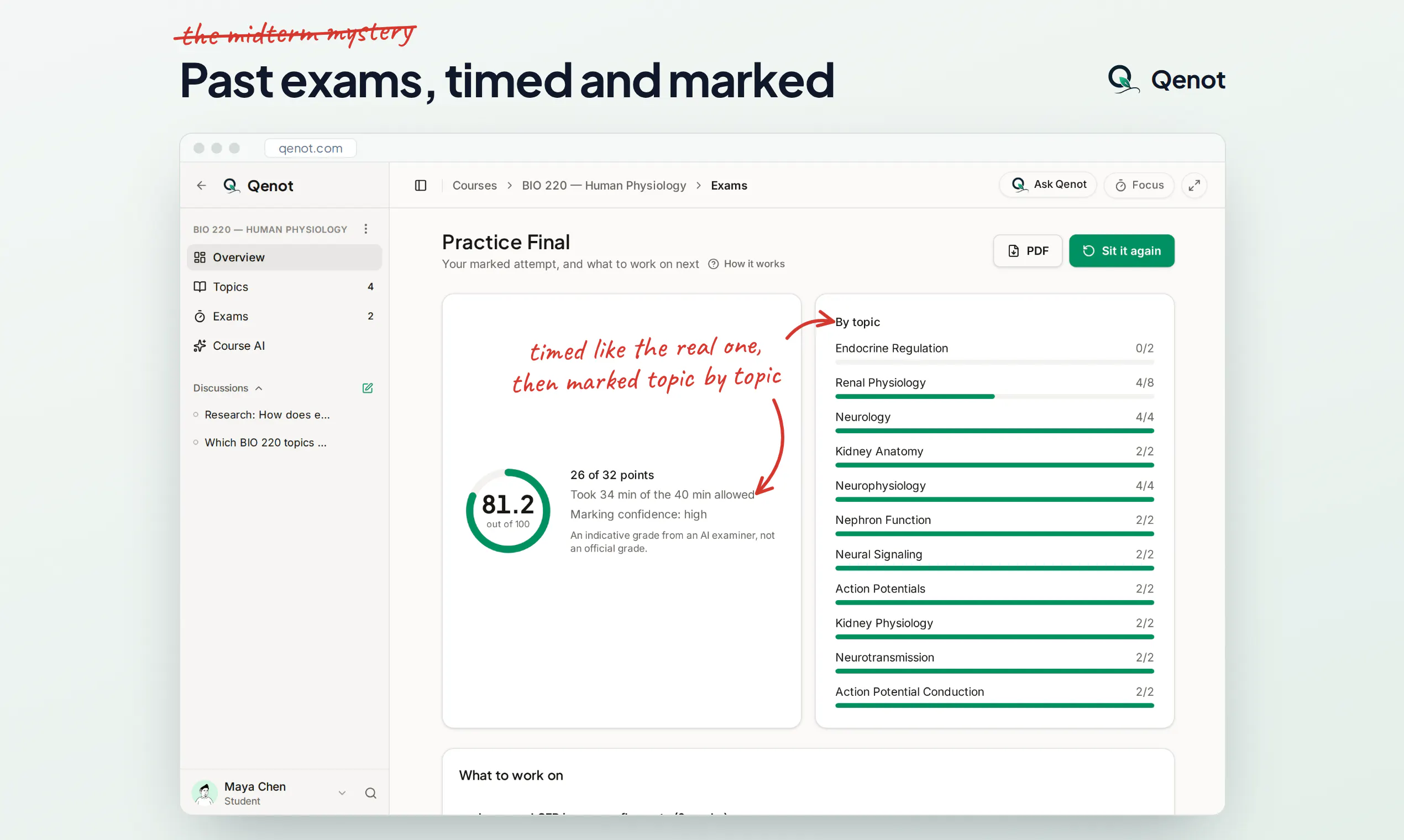Go to BIO 220 — Human Physiology breadcrumb
1404x840 pixels.
pyautogui.click(x=604, y=186)
